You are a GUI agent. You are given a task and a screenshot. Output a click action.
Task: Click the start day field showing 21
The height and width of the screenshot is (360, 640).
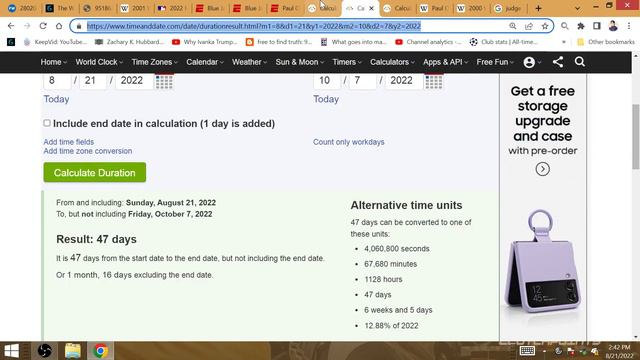92,80
